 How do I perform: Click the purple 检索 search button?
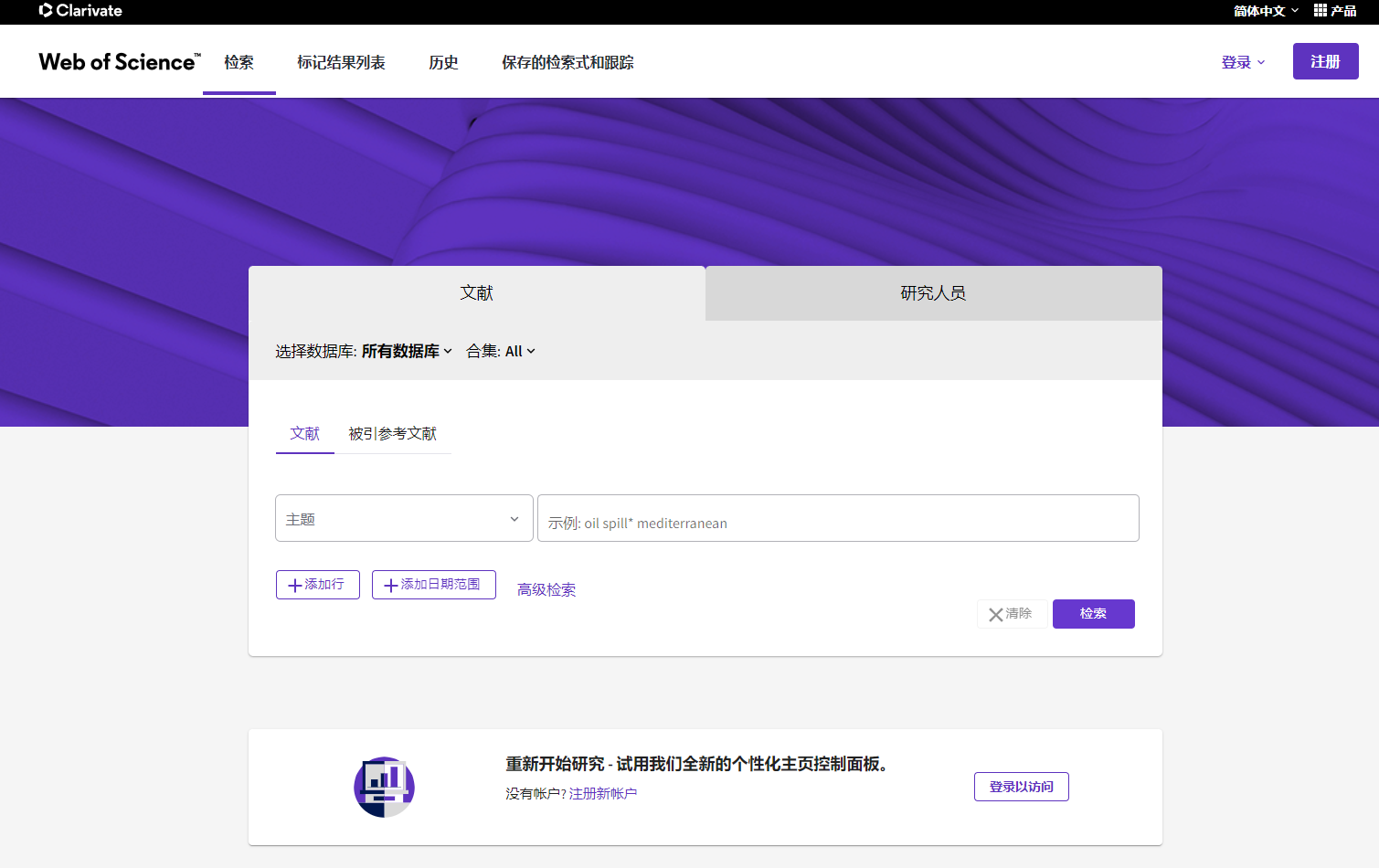coord(1093,614)
